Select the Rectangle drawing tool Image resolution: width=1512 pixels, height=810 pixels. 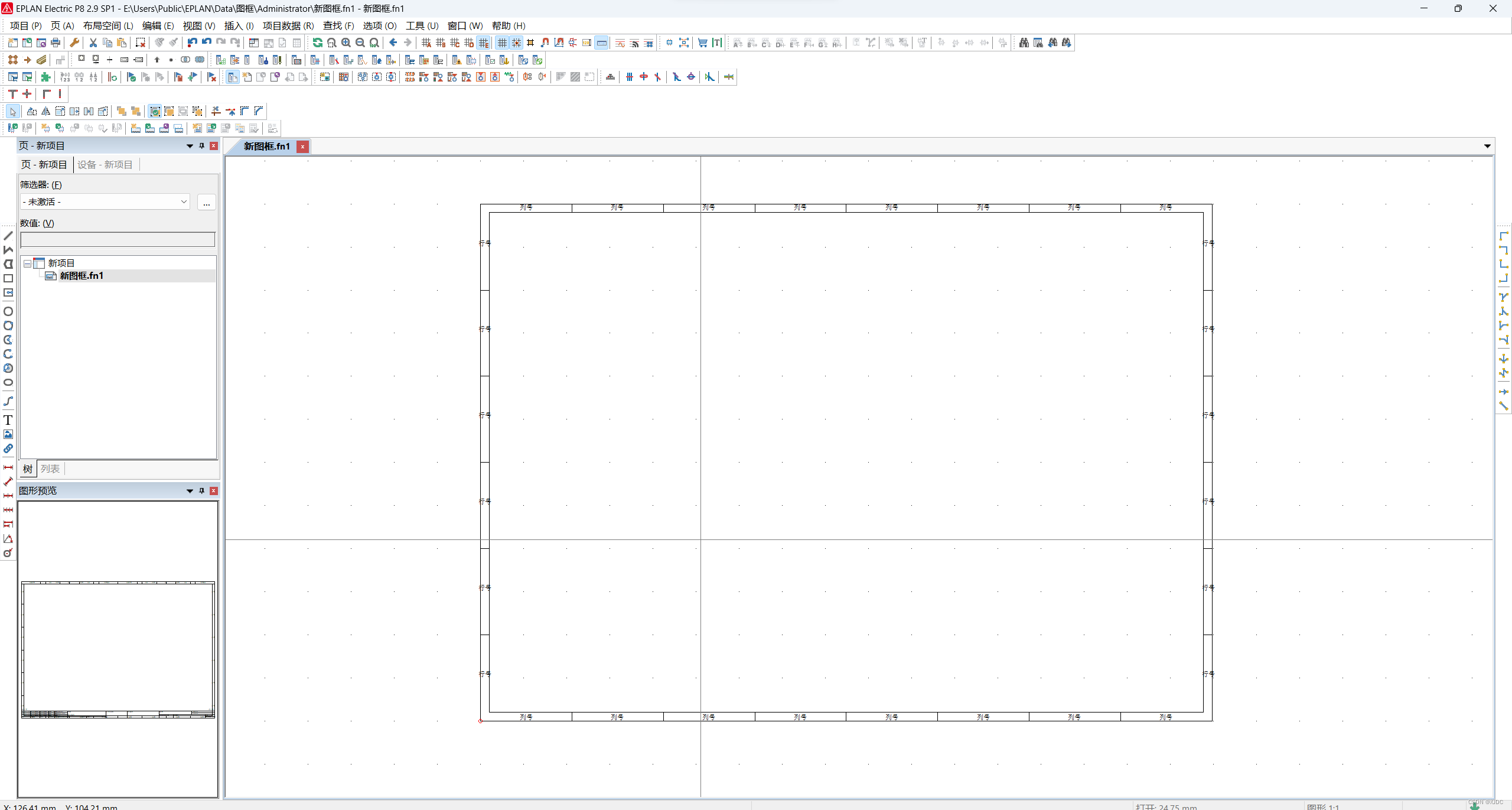point(8,278)
